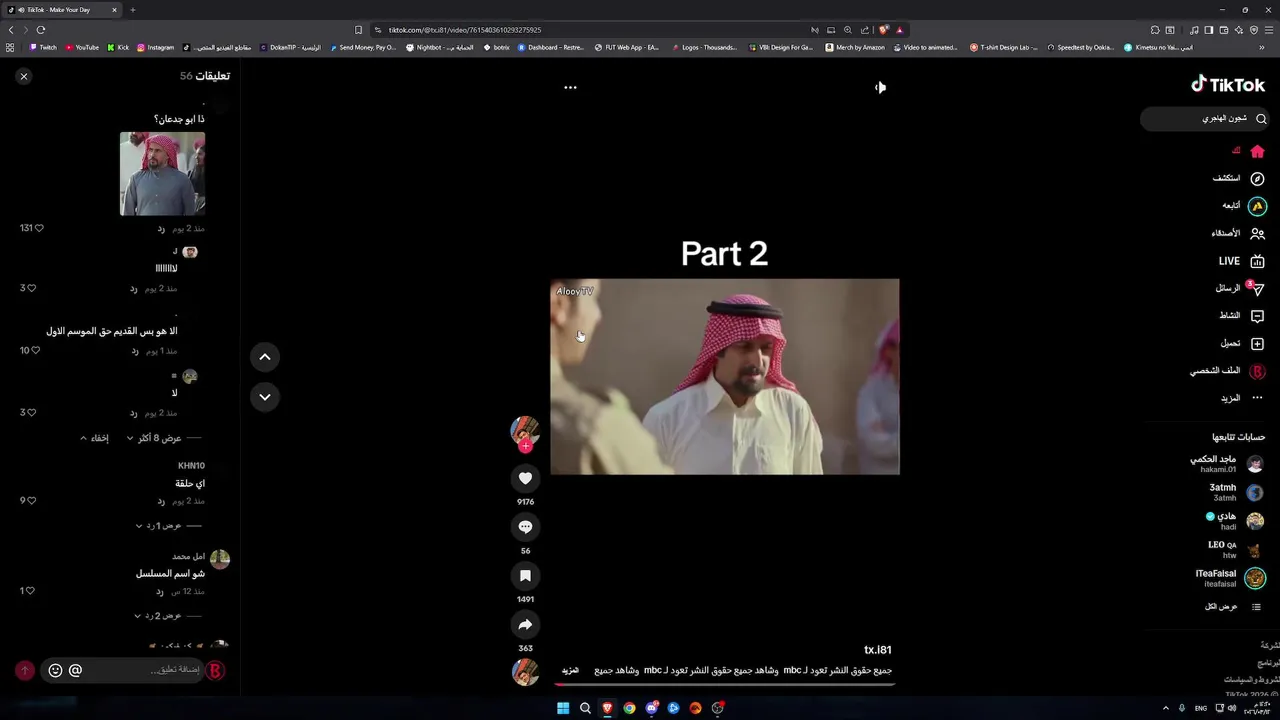Open a new browser tab
1280x720 pixels.
(132, 10)
